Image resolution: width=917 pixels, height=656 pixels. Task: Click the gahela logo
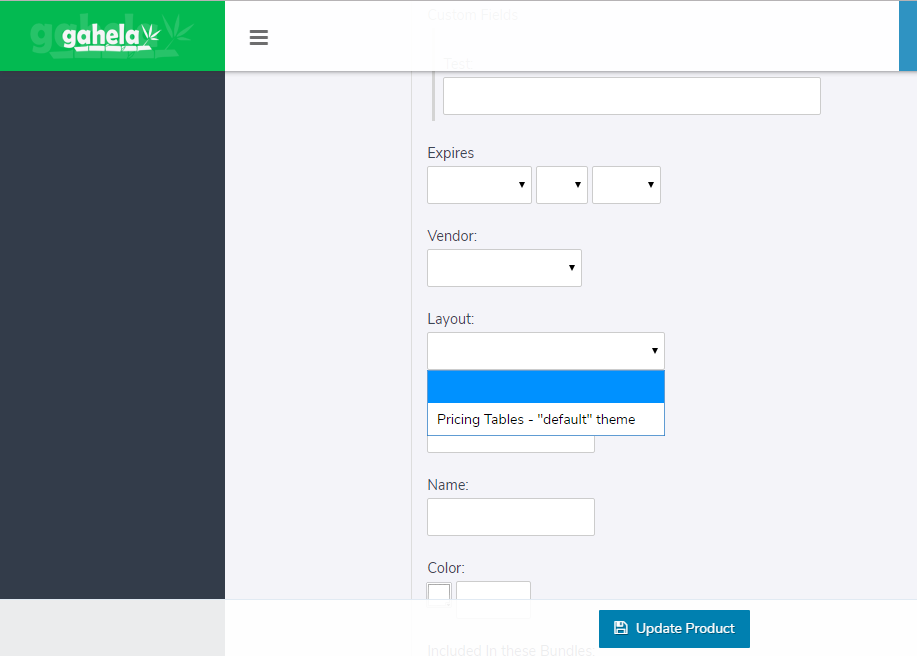click(111, 36)
